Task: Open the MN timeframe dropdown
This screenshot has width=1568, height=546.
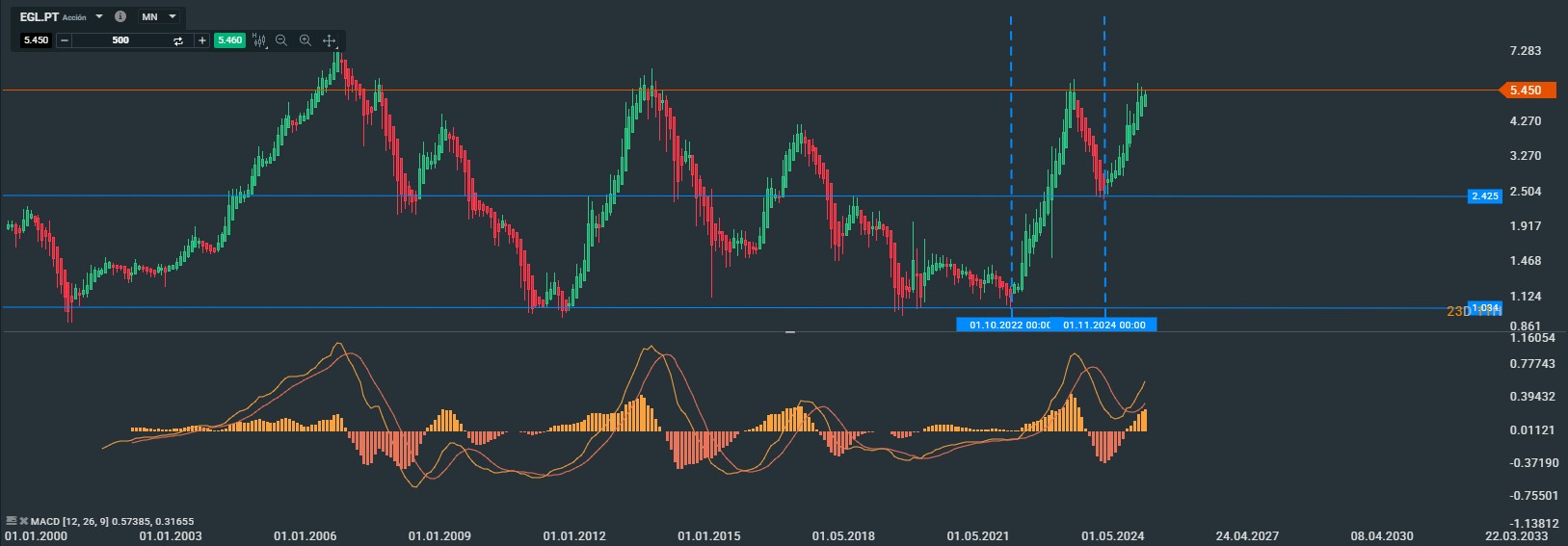Action: (x=159, y=16)
